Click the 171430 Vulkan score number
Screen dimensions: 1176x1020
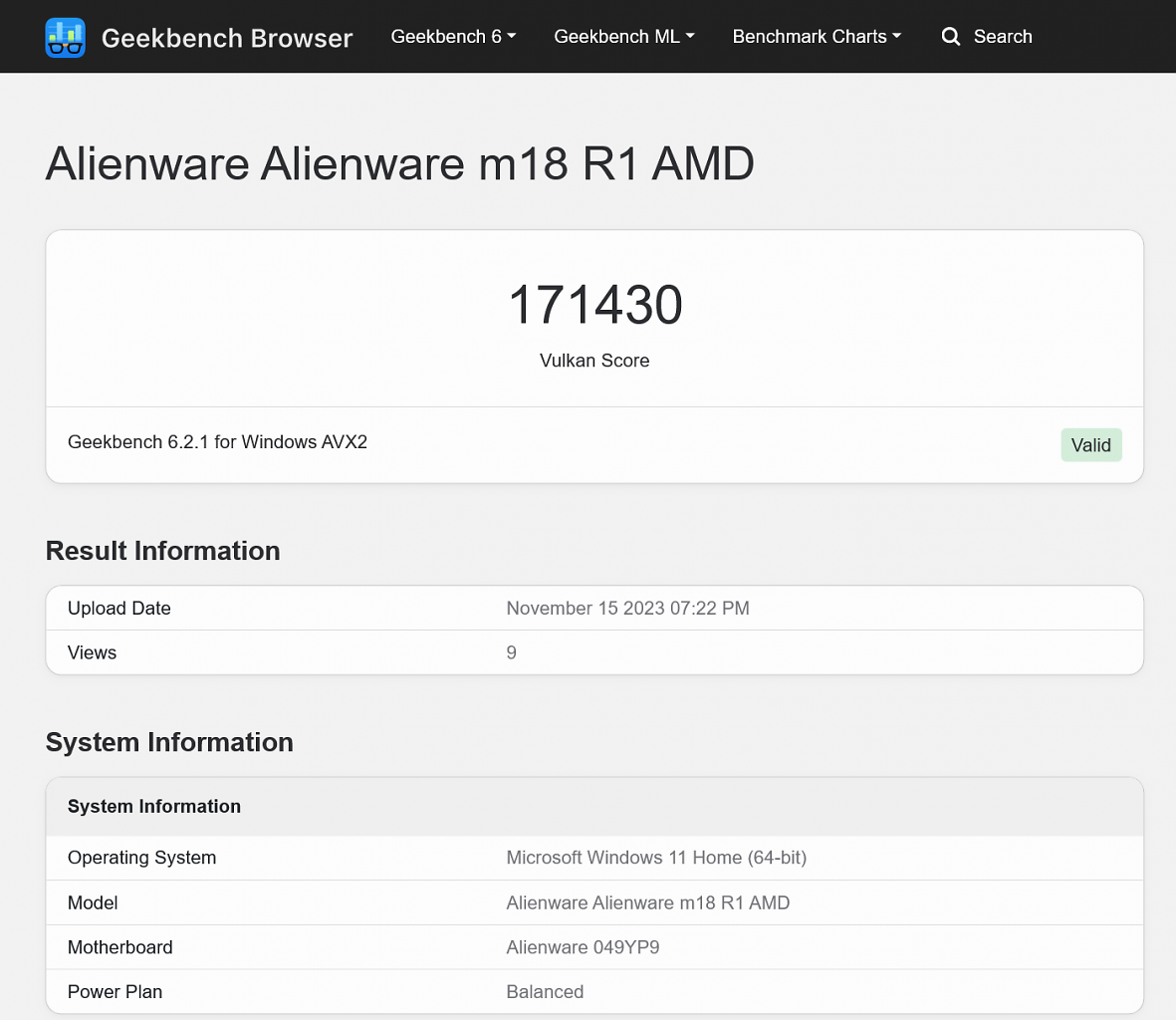[x=594, y=305]
